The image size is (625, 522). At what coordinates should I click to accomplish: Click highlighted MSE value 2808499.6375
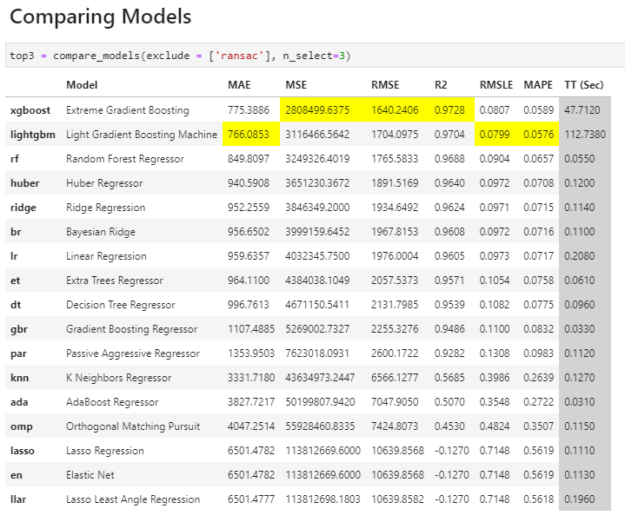317,110
